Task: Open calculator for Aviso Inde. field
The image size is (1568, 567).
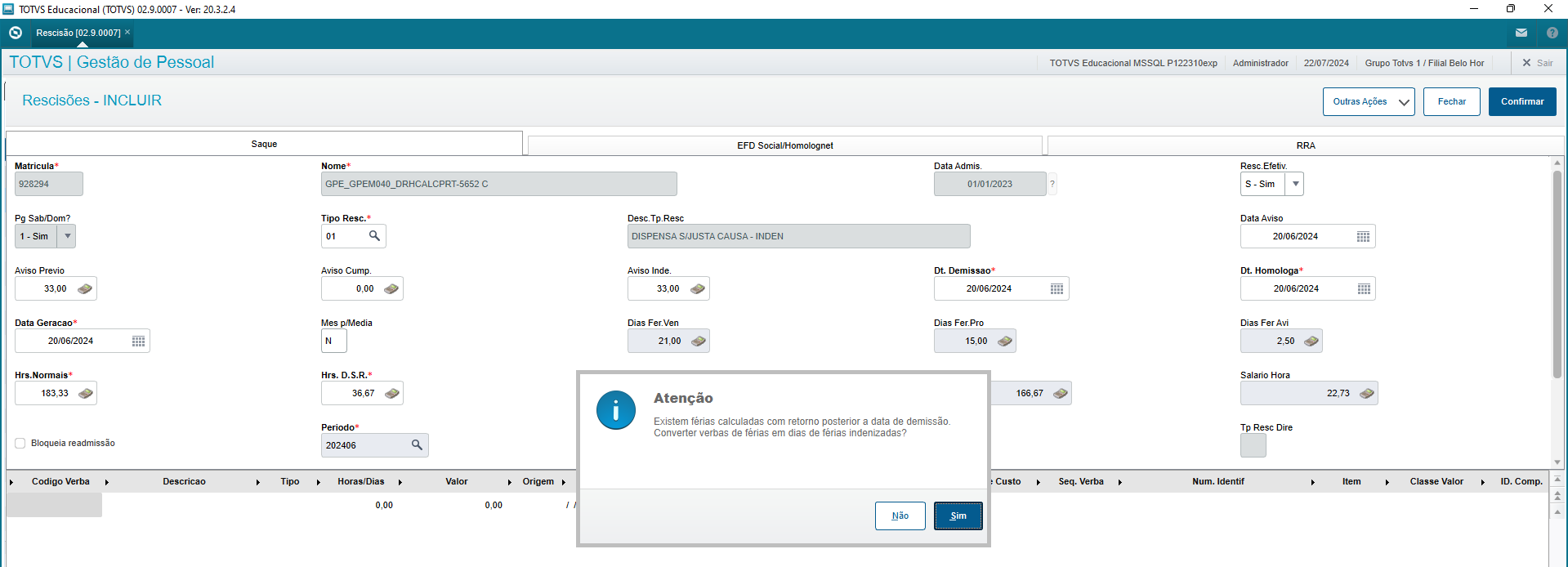Action: [x=698, y=288]
